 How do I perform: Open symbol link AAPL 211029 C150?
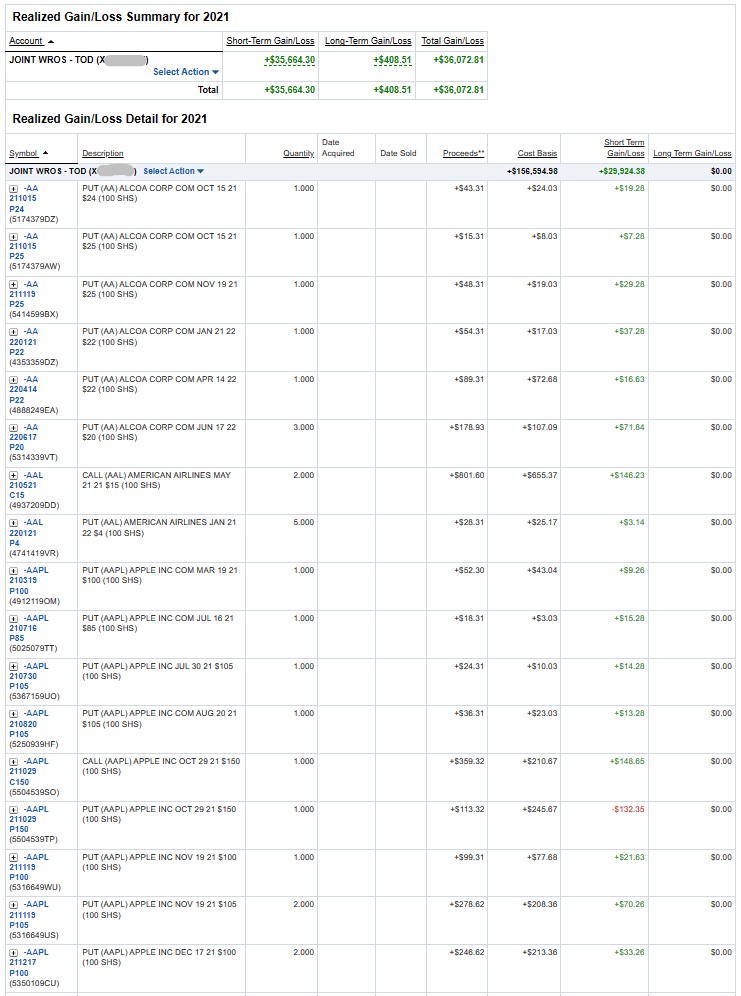[29, 772]
